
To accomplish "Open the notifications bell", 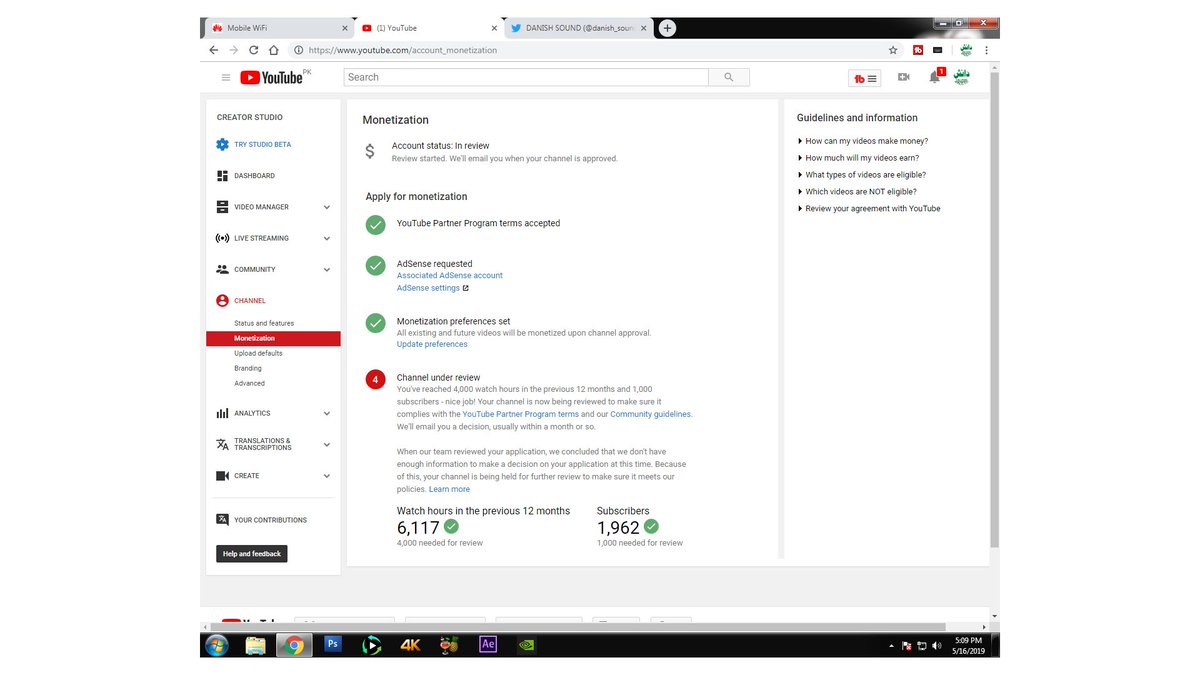I will 935,77.
